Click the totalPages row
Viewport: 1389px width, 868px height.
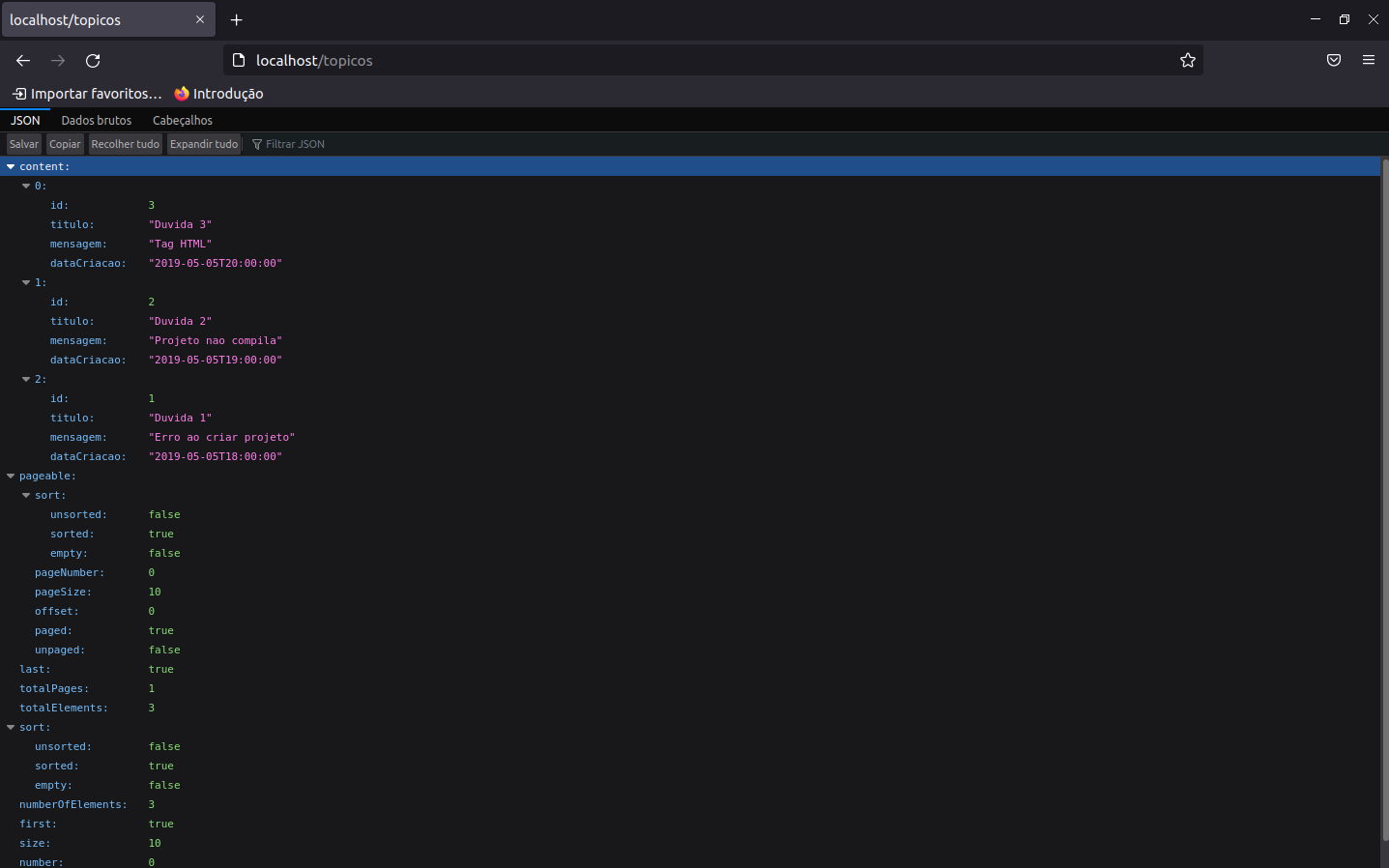(x=689, y=688)
